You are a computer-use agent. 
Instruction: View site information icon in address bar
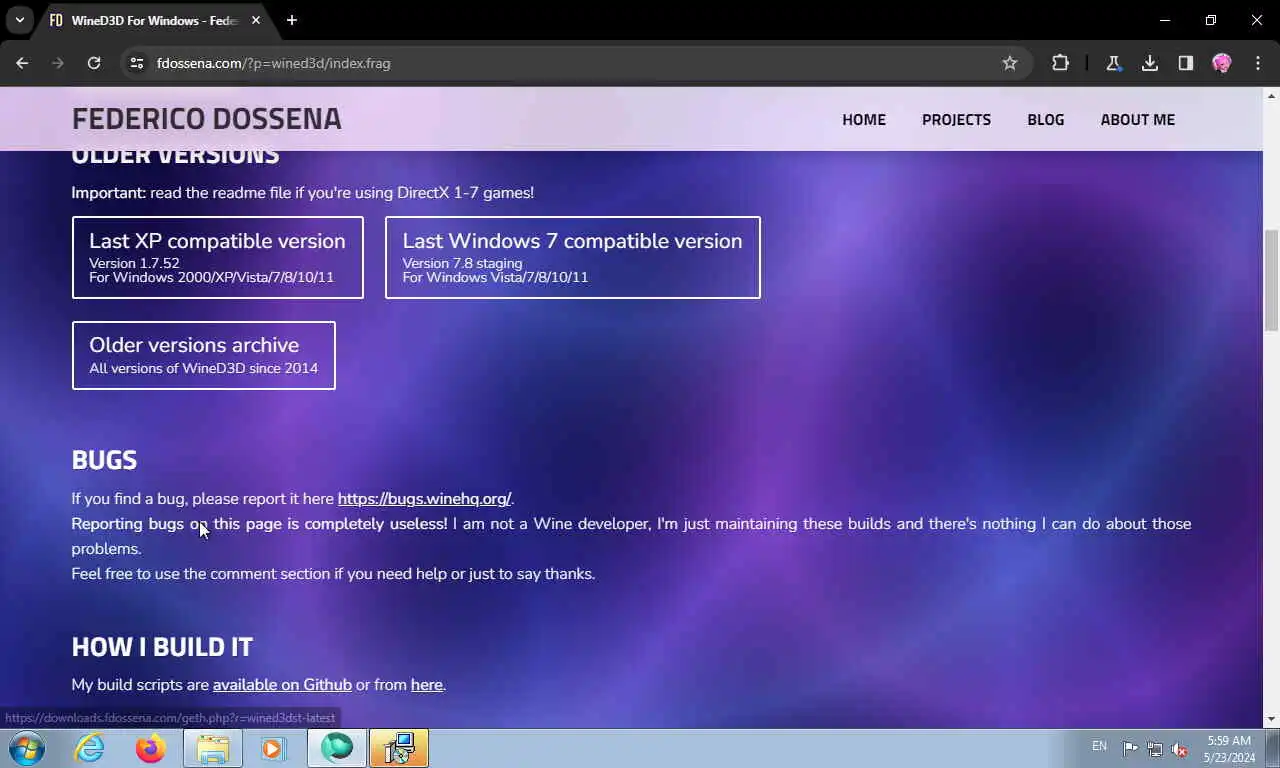pyautogui.click(x=138, y=63)
